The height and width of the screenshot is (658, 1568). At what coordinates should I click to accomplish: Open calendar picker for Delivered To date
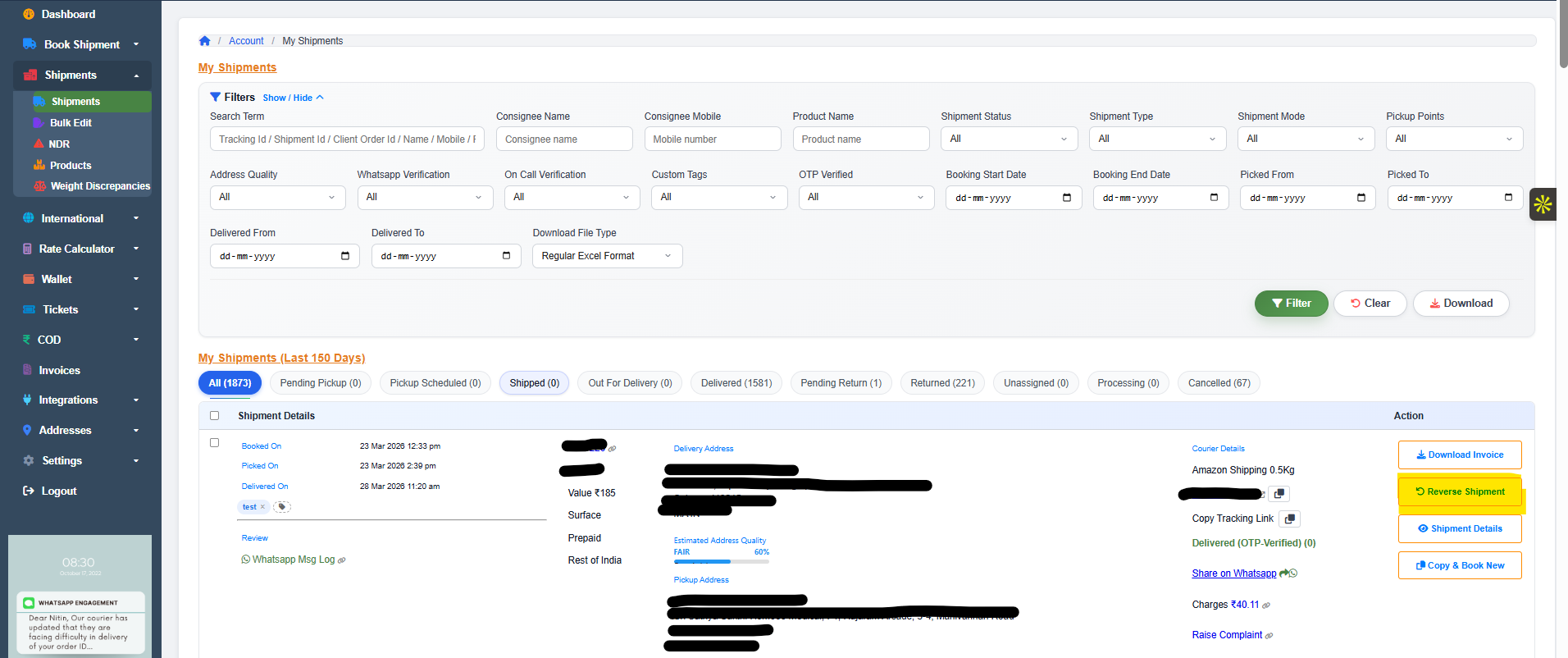506,256
